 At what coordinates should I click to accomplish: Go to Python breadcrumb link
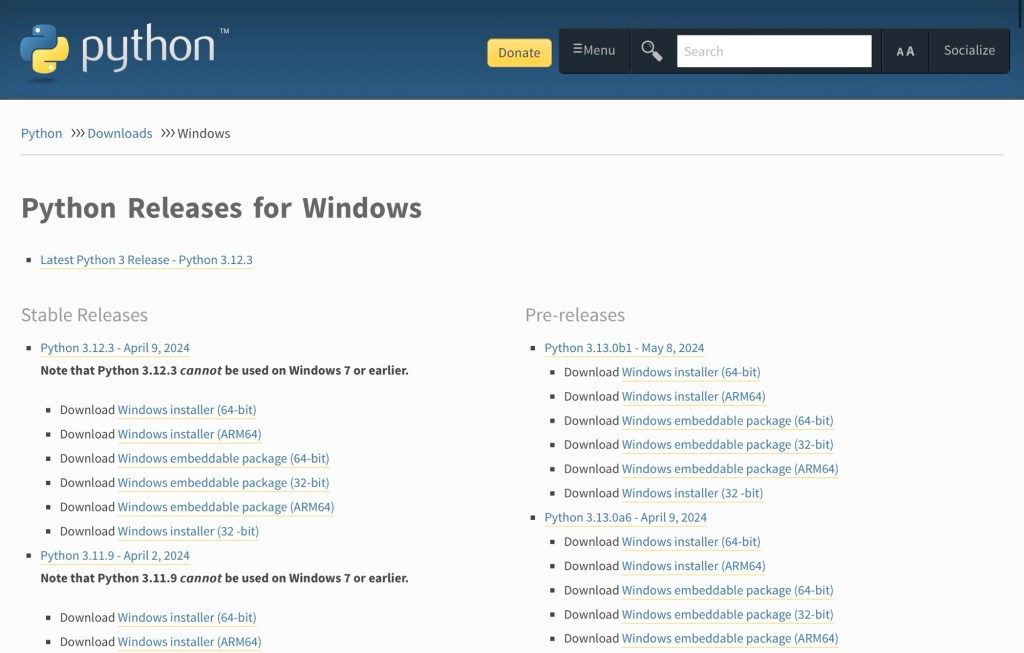pyautogui.click(x=41, y=133)
